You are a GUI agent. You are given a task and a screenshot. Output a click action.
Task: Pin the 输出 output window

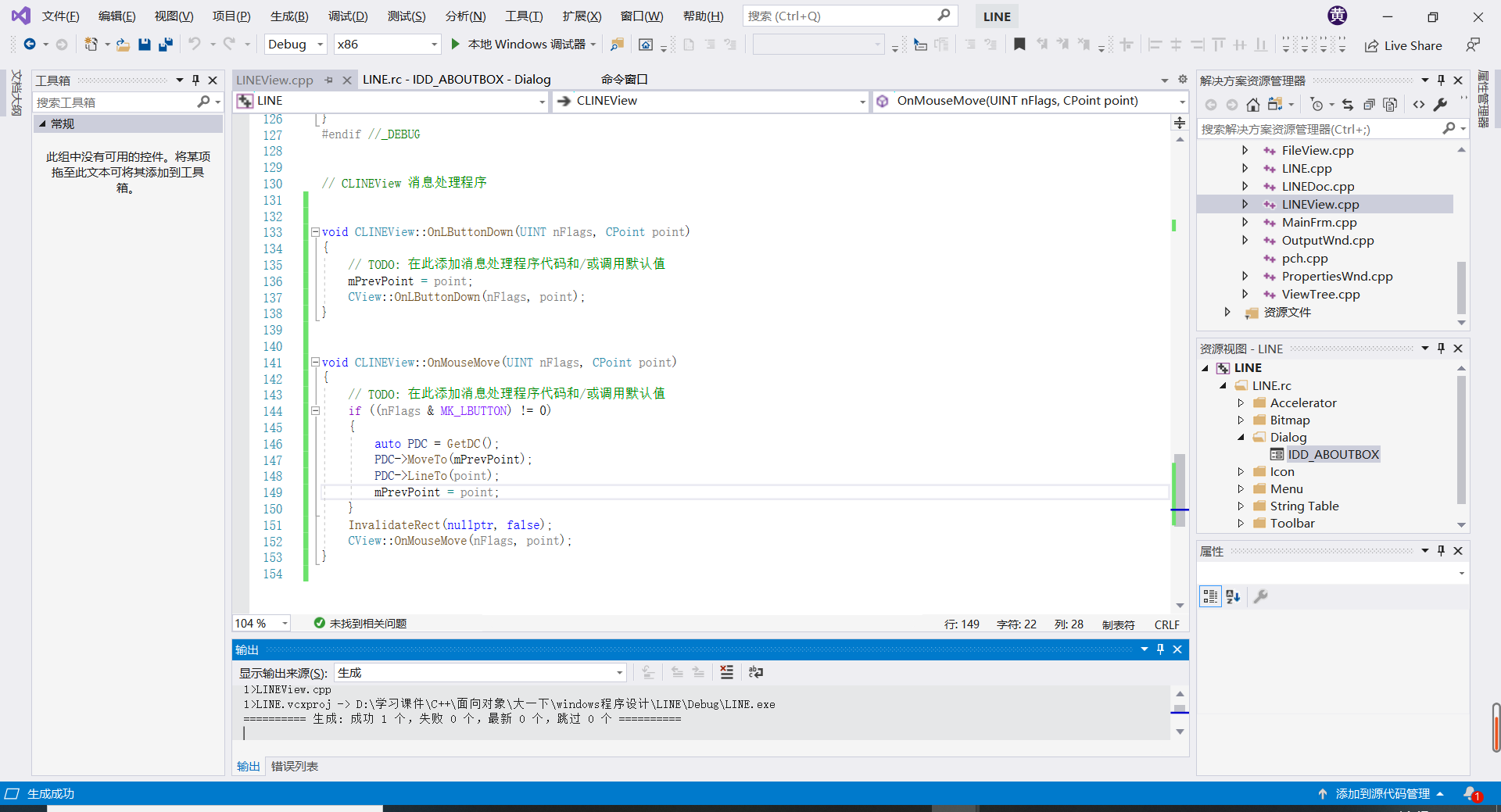(x=1160, y=649)
